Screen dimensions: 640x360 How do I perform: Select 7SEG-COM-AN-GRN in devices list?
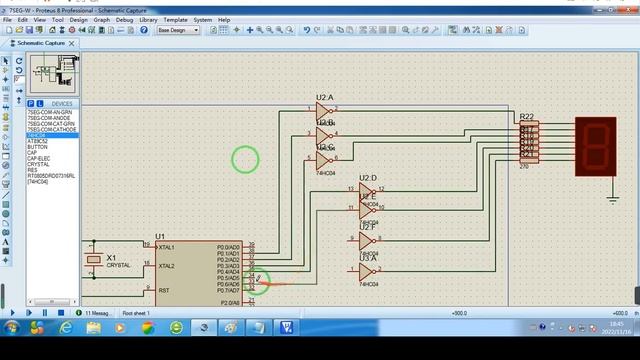pos(50,112)
